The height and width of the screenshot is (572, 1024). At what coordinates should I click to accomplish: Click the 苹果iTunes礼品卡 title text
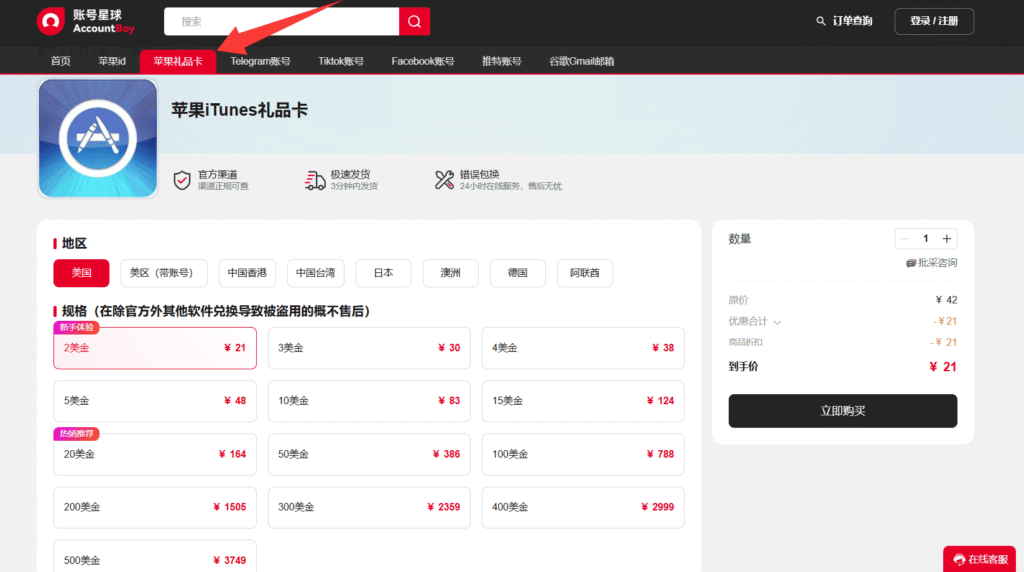[239, 110]
